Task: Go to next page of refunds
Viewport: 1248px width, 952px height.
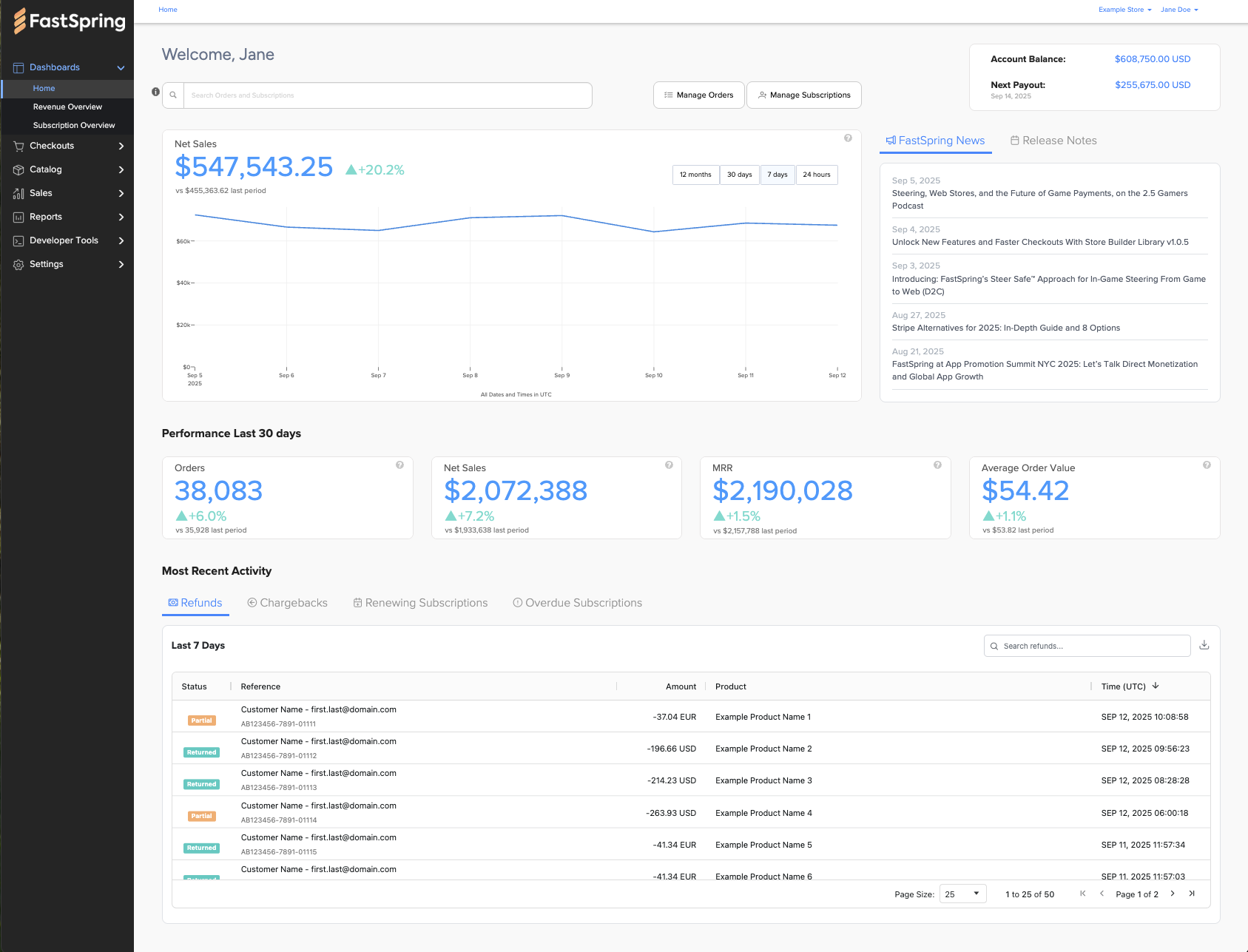Action: [1173, 894]
